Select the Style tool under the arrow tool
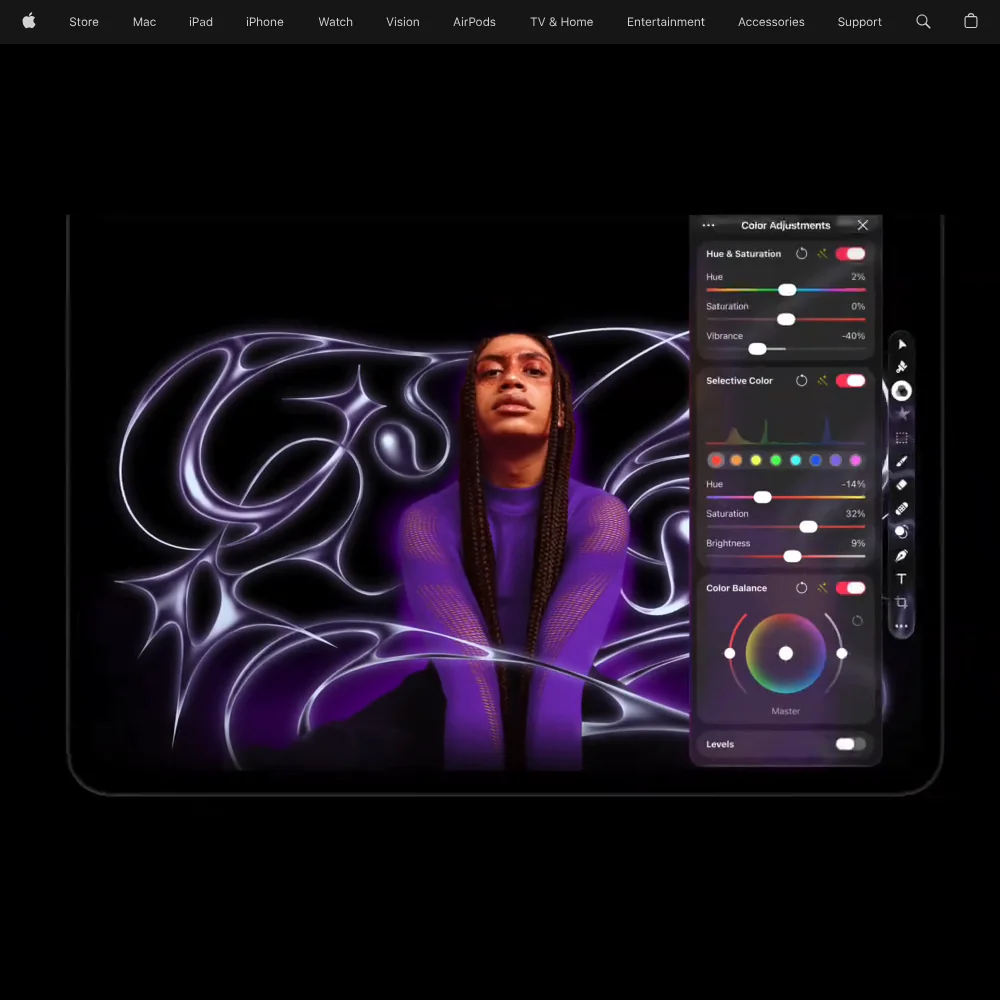 click(902, 367)
